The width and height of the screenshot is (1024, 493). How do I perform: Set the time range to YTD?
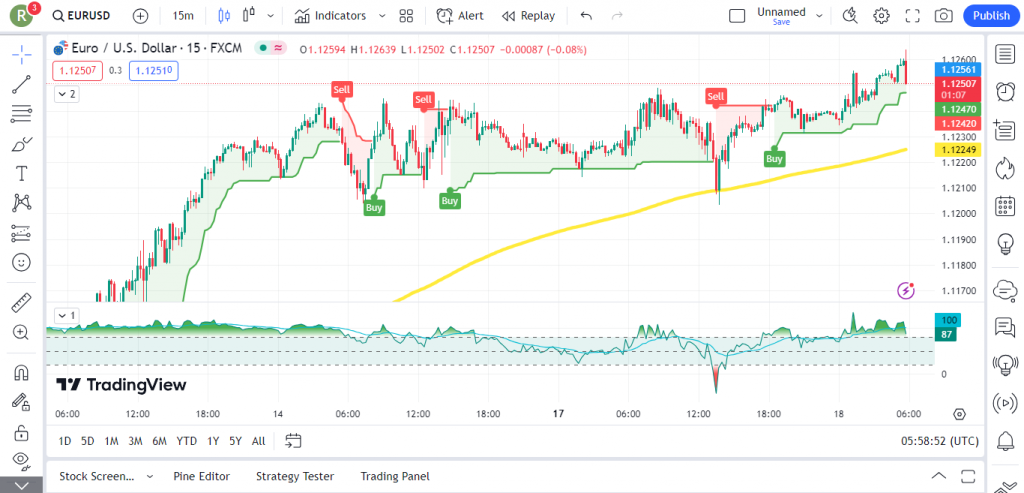pos(186,441)
